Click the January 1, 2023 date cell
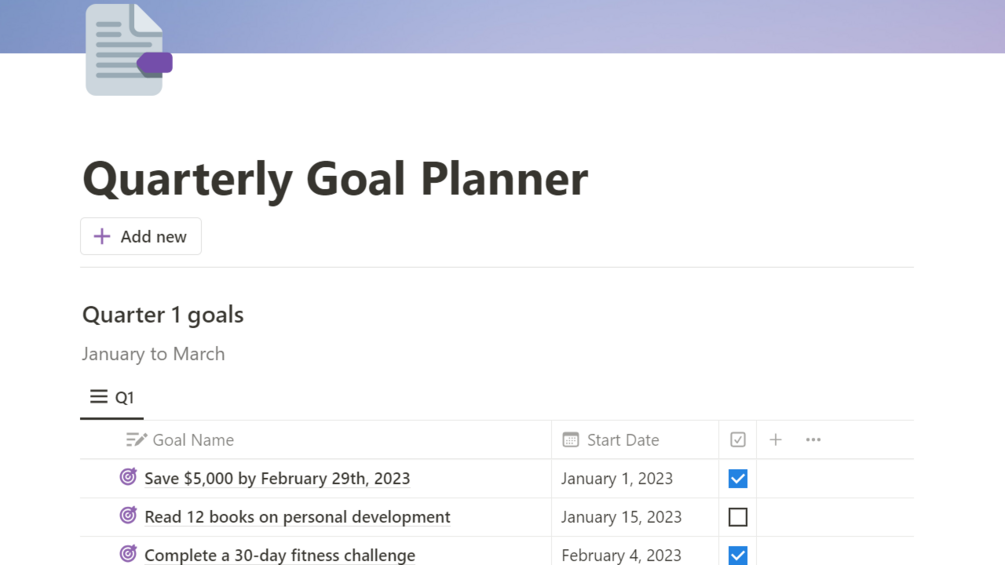 coord(617,479)
